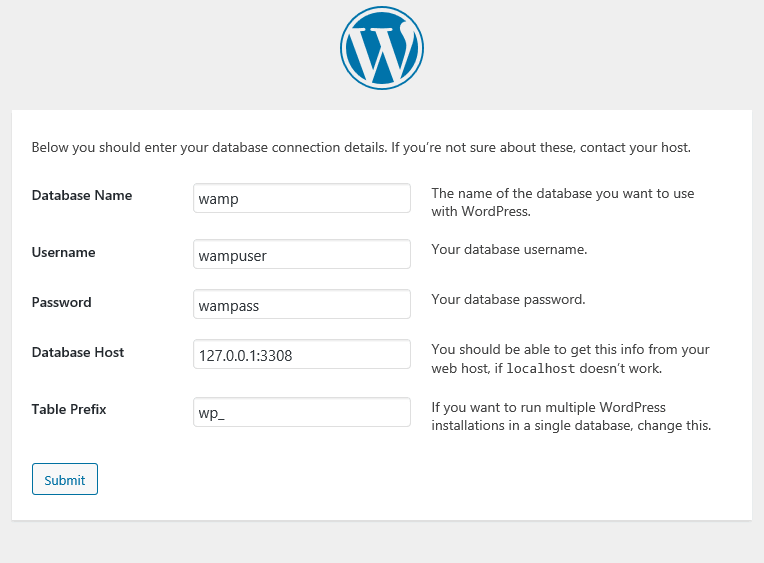
Task: Click into the Password field showing wampass
Action: coord(302,304)
